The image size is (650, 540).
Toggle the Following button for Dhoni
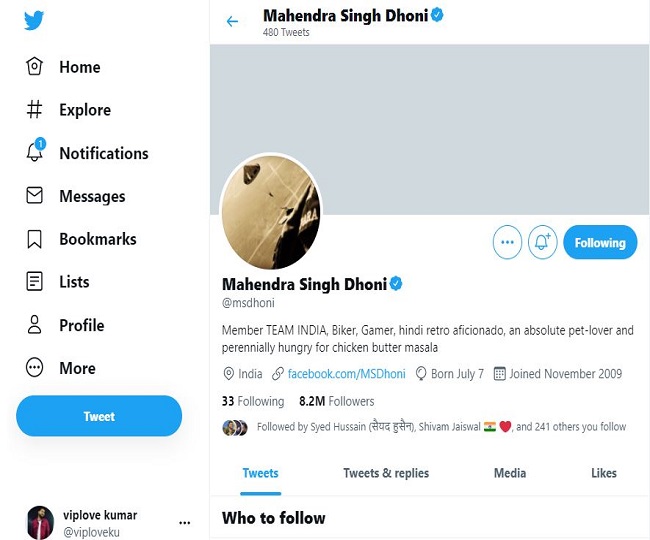[599, 243]
